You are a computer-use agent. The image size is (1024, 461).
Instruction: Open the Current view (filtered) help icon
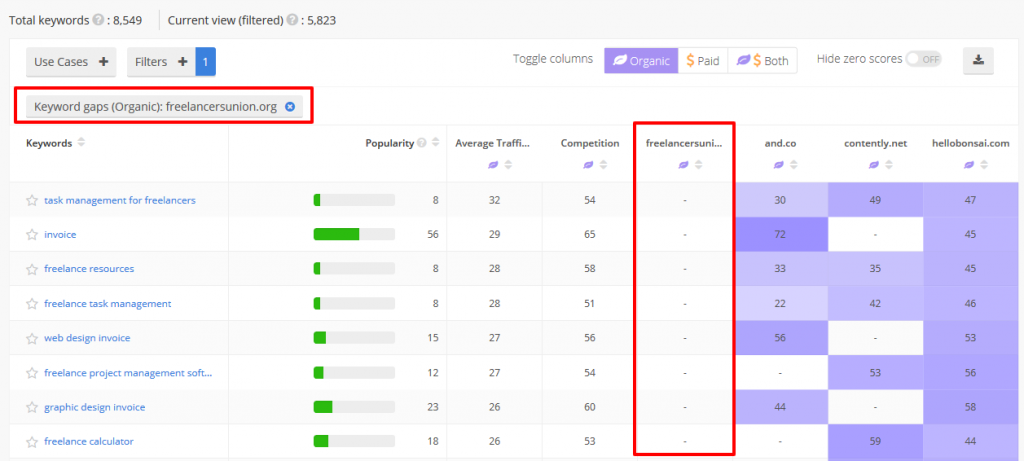click(x=291, y=20)
